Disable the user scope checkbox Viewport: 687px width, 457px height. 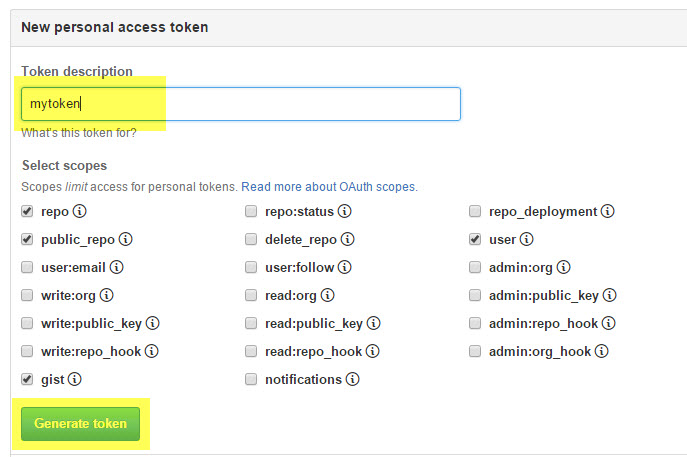475,239
